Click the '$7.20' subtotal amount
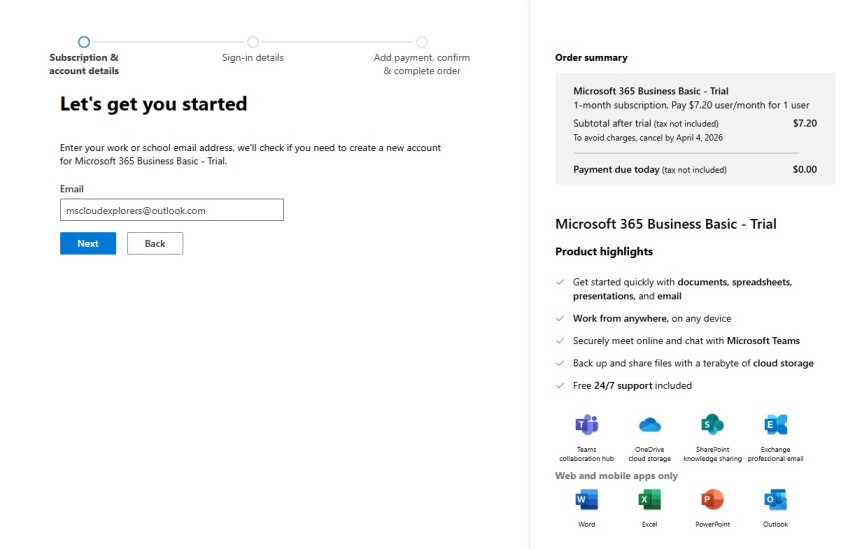855x549 pixels. point(805,123)
